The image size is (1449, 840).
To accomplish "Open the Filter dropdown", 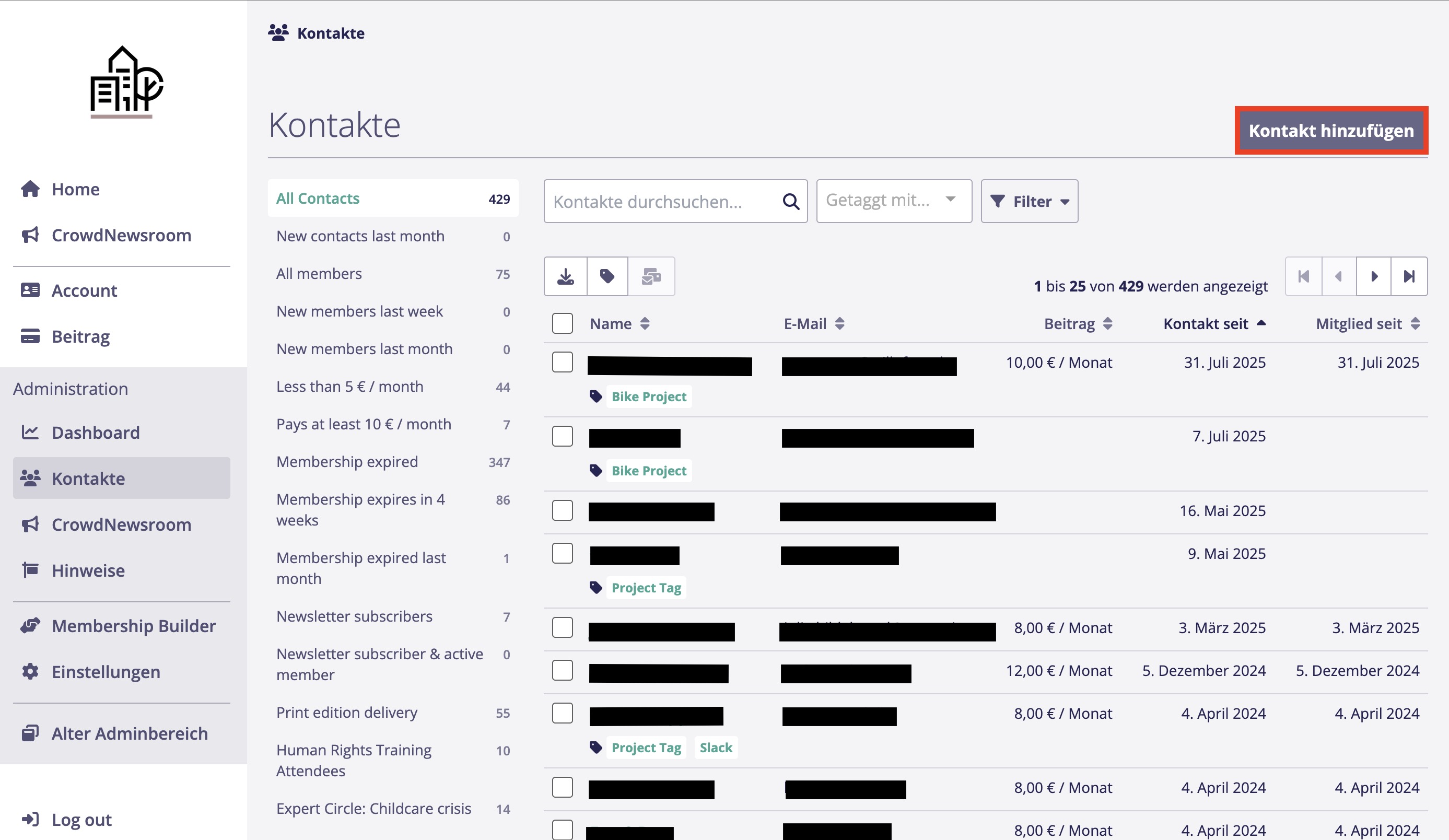I will 1029,202.
